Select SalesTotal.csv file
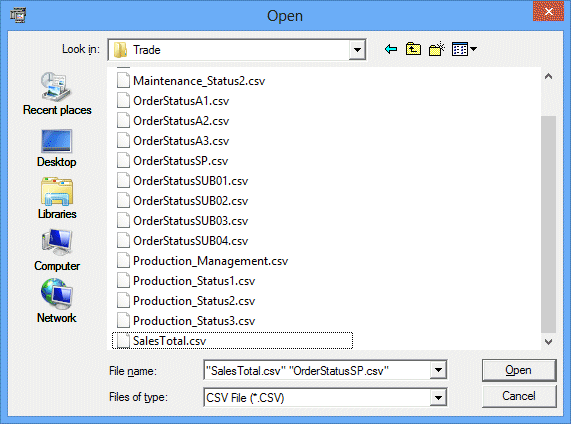571x424 pixels. pyautogui.click(x=170, y=341)
